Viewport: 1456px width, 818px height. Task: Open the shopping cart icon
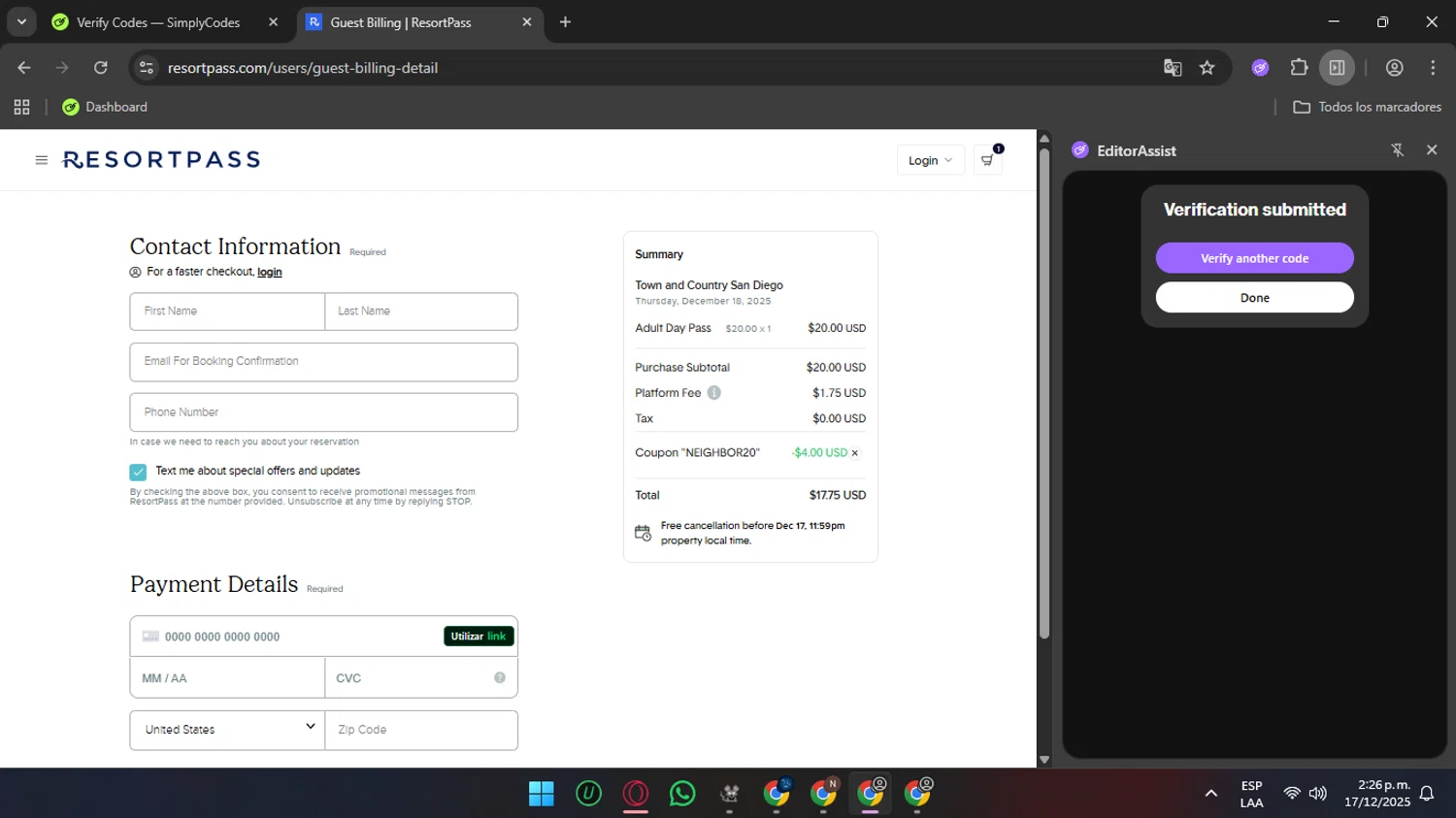click(x=987, y=160)
